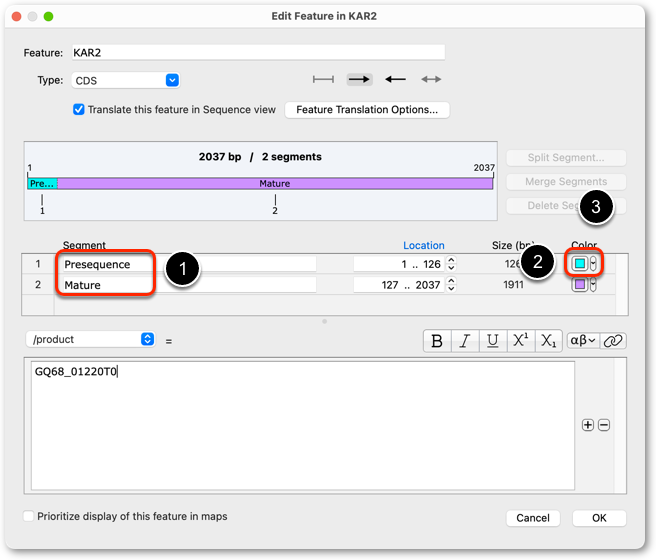Viewport: 656px width, 560px height.
Task: Click row number 1 in segment table
Action: (38, 264)
